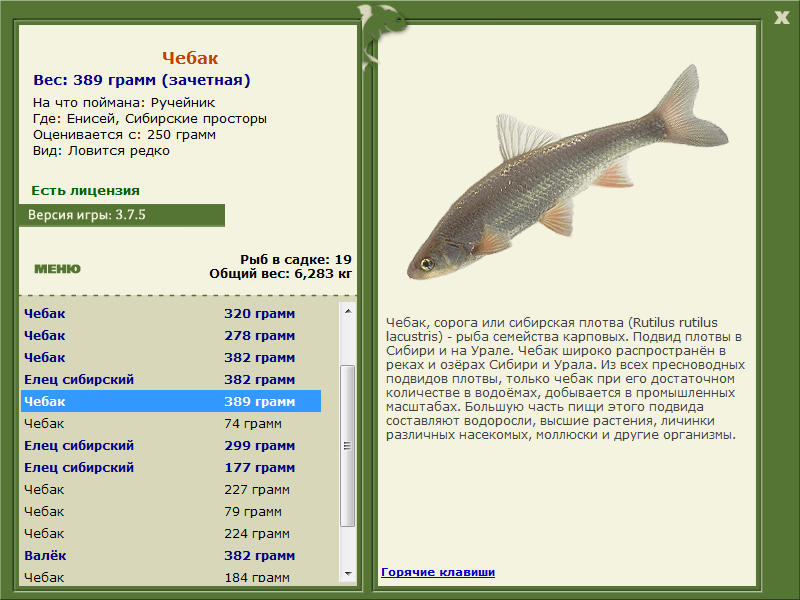Click the На что поймана: Ручейник line
The width and height of the screenshot is (800, 600).
coord(124,103)
